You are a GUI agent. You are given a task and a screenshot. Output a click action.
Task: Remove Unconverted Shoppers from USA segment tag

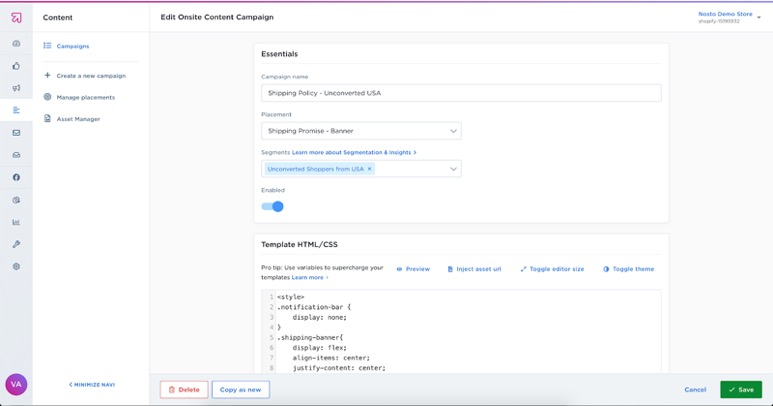369,169
